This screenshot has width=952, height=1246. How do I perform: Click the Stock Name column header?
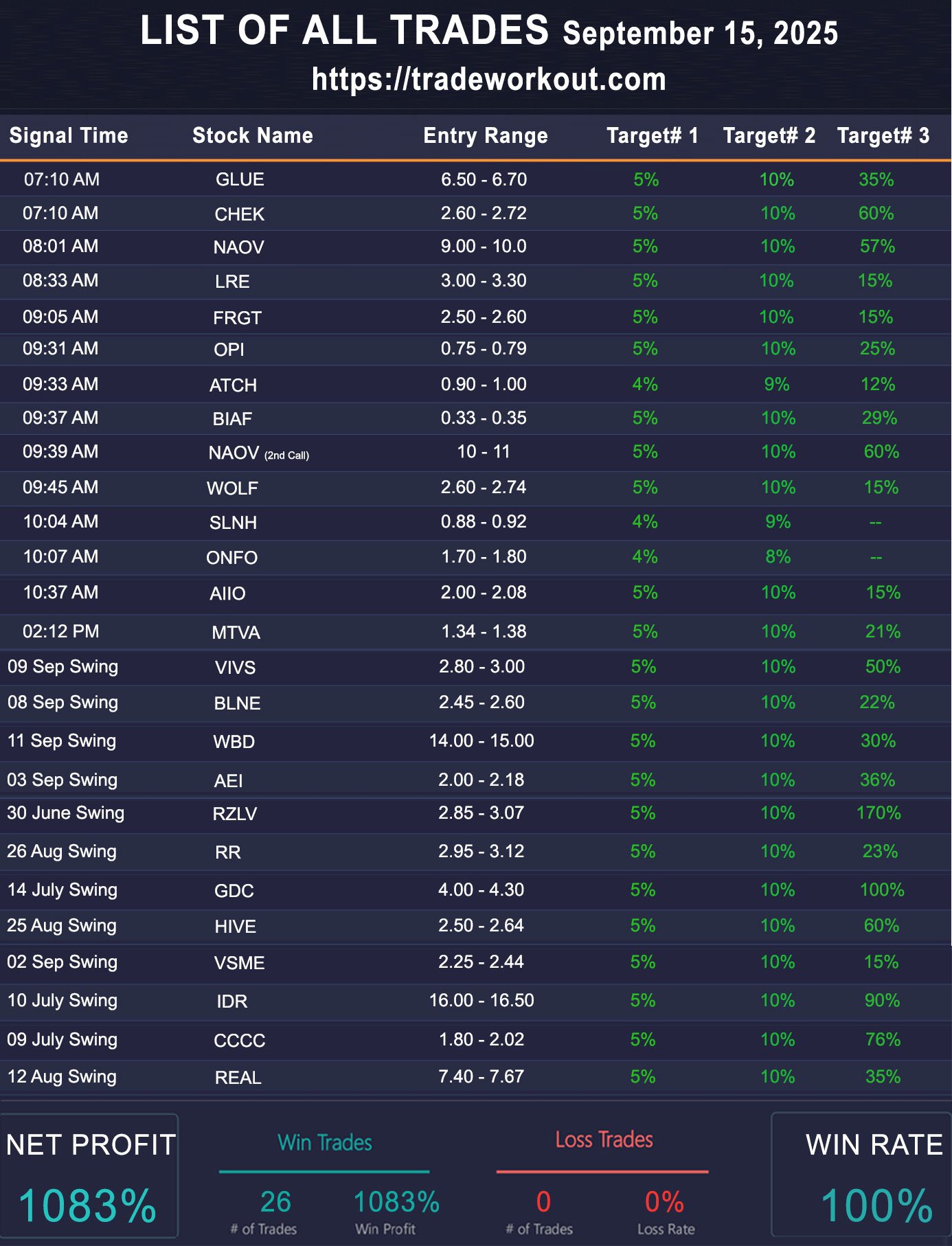click(x=253, y=135)
